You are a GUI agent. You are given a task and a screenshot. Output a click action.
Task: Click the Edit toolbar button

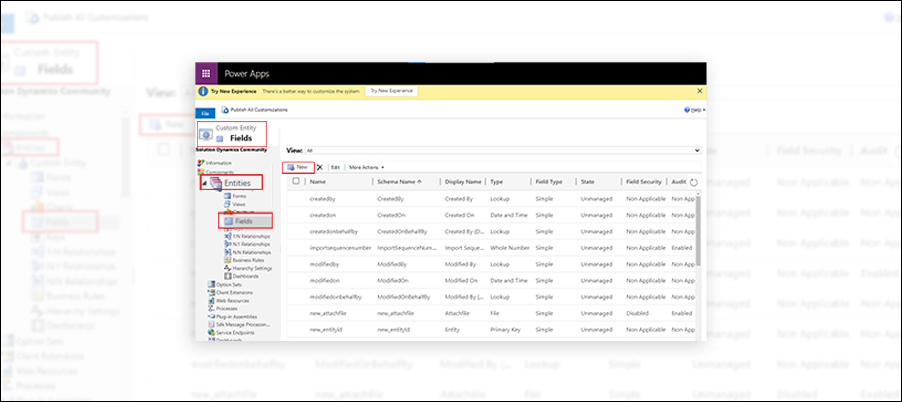click(335, 167)
